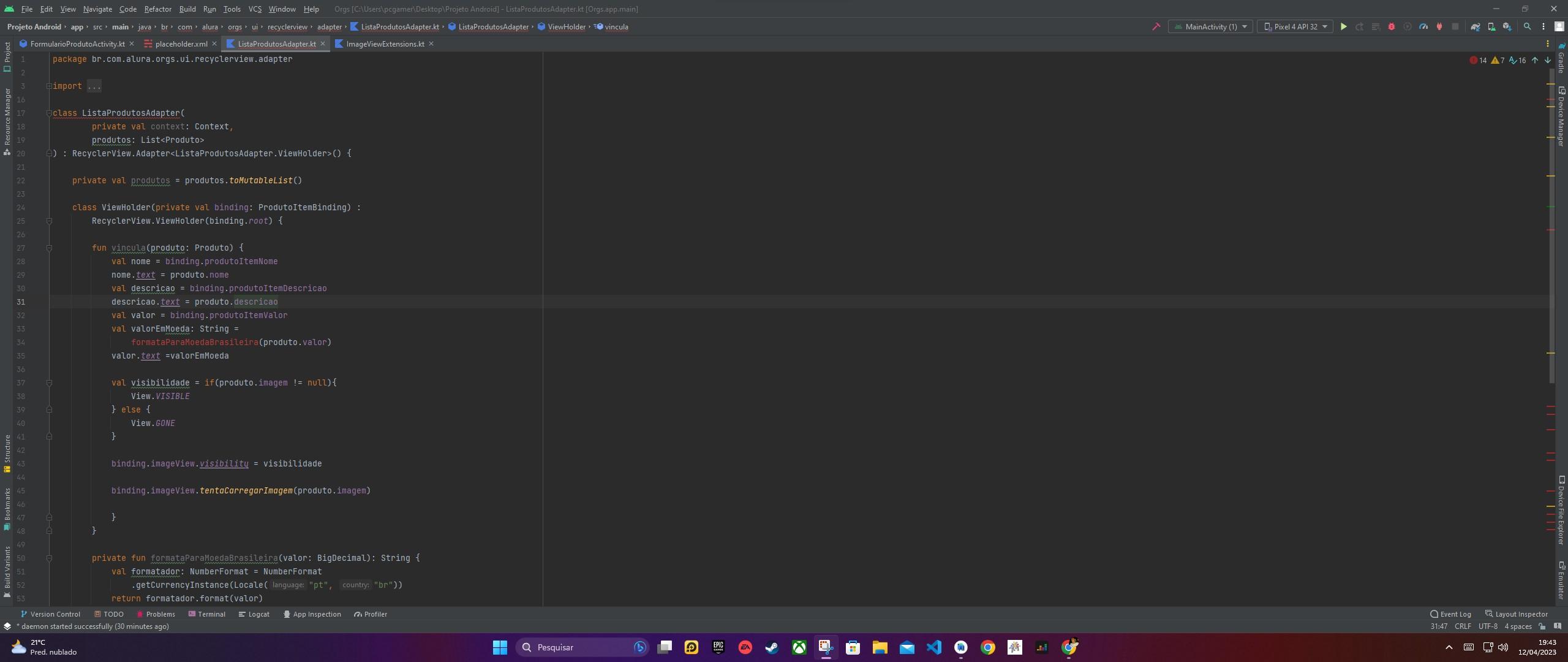The height and width of the screenshot is (662, 1568).
Task: Open Search Everywhere magnifier icon
Action: [x=1527, y=27]
